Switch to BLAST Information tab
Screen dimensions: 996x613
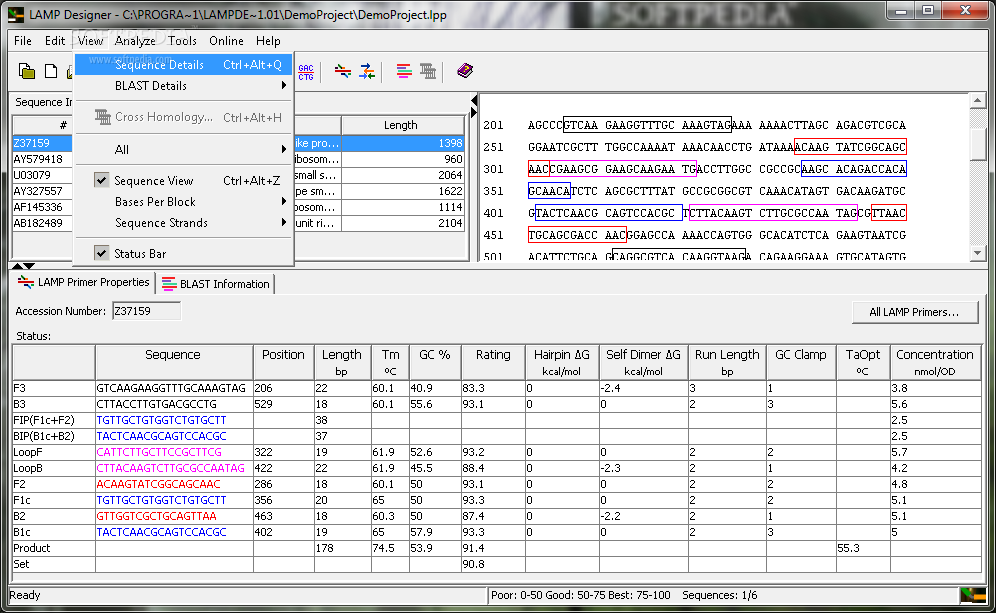[215, 284]
